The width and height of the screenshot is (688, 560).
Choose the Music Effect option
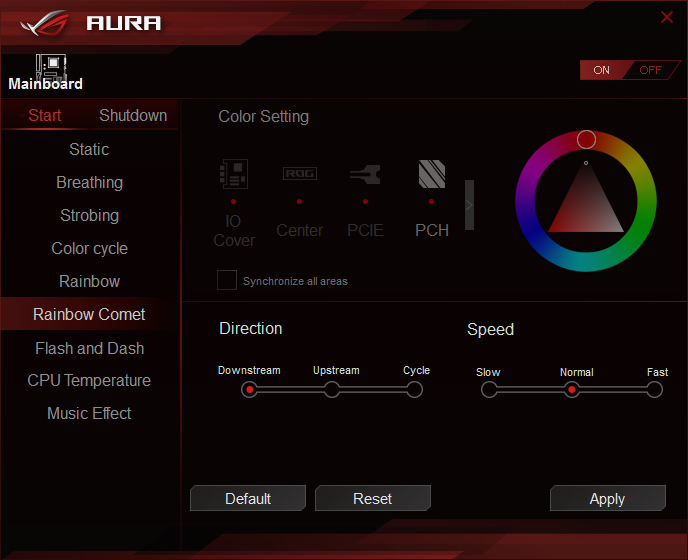(89, 413)
